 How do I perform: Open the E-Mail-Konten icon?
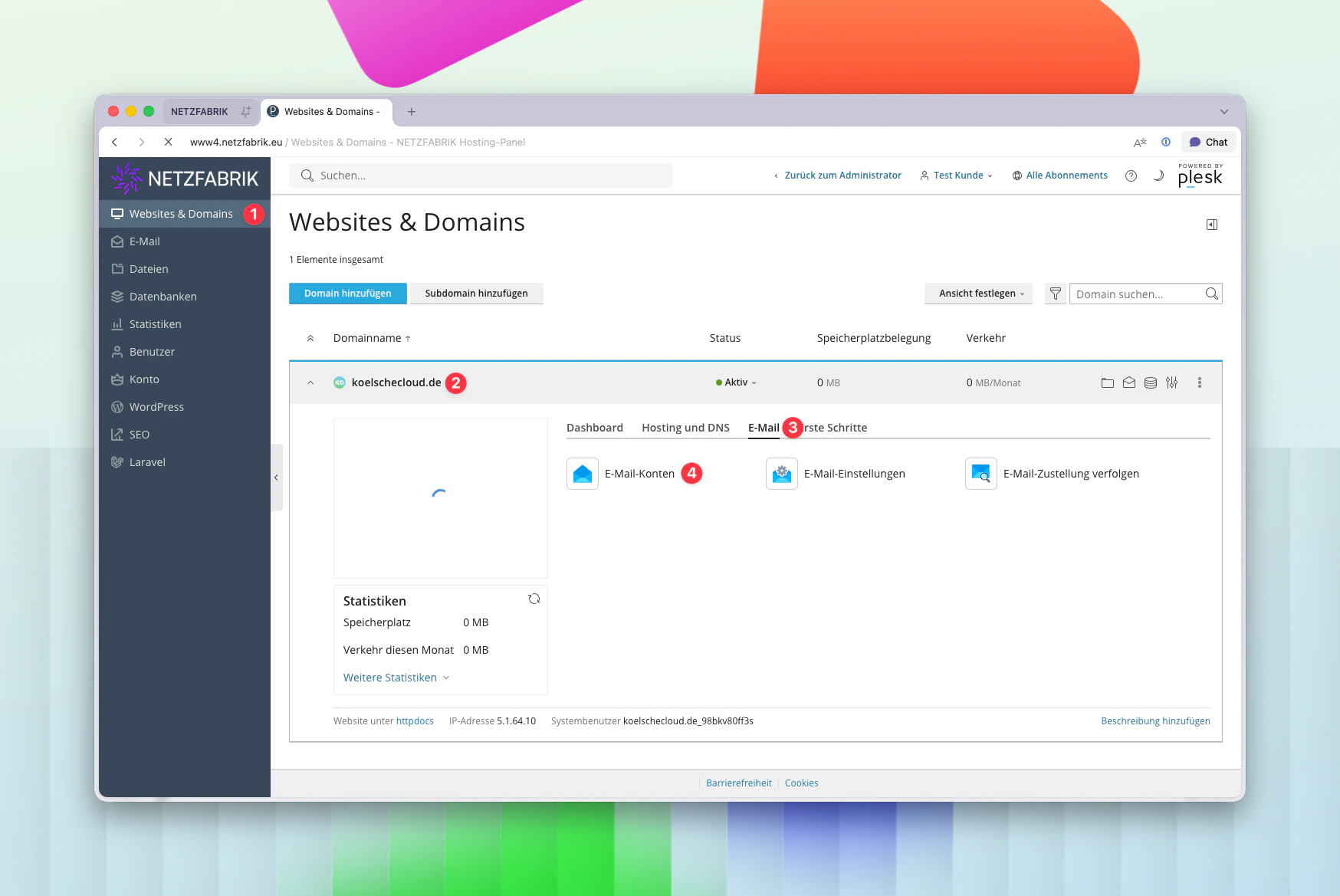pyautogui.click(x=582, y=474)
